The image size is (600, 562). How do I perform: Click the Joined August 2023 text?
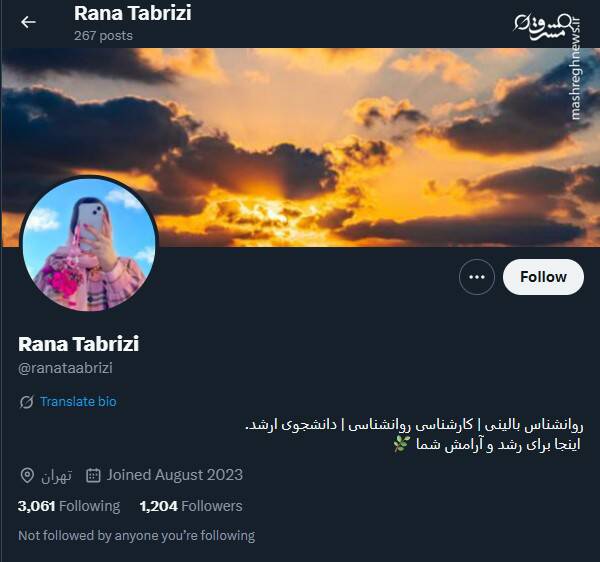(174, 475)
